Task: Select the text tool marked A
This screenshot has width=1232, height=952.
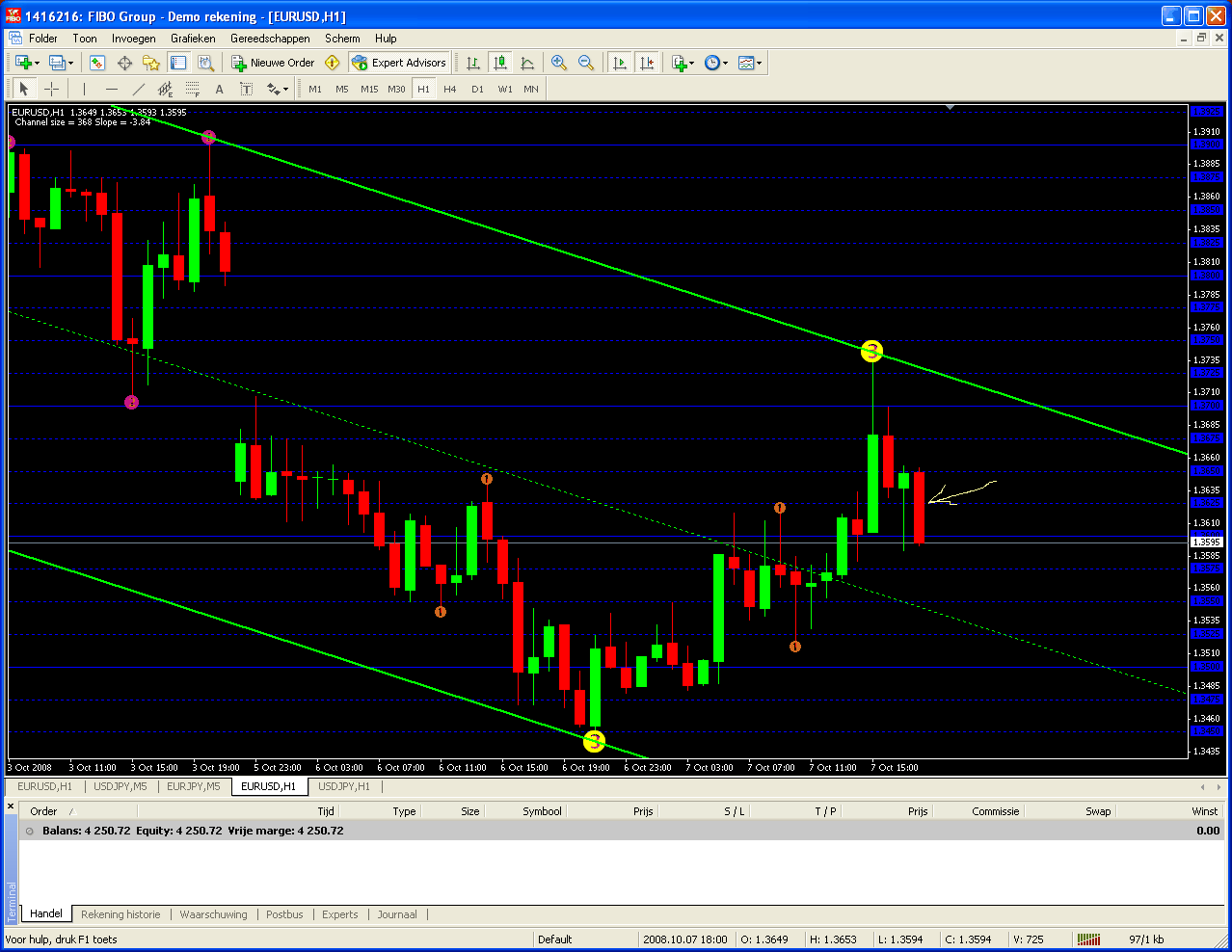Action: click(220, 89)
